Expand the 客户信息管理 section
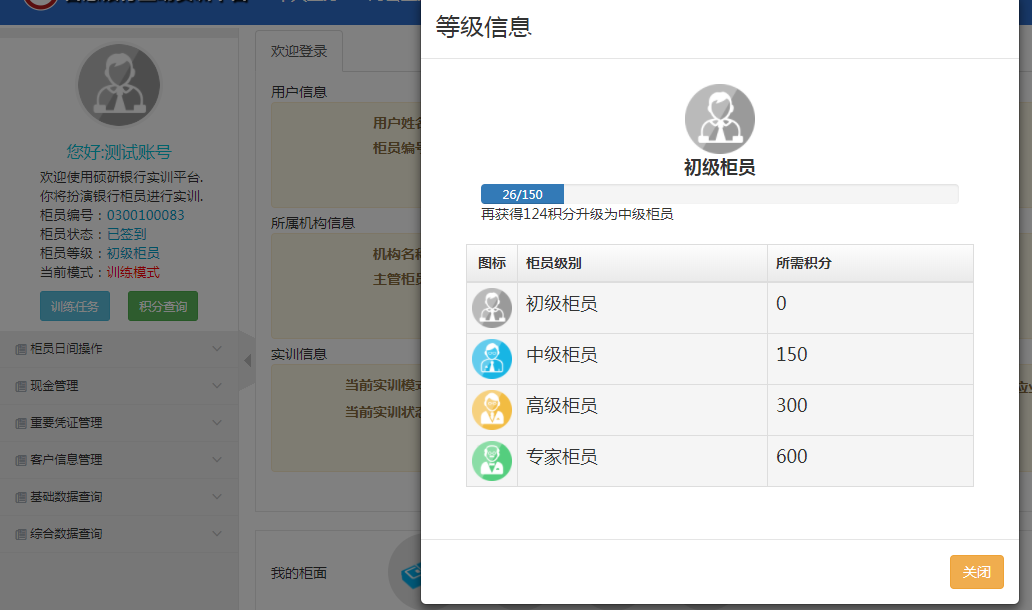This screenshot has height=610, width=1032. [119, 460]
